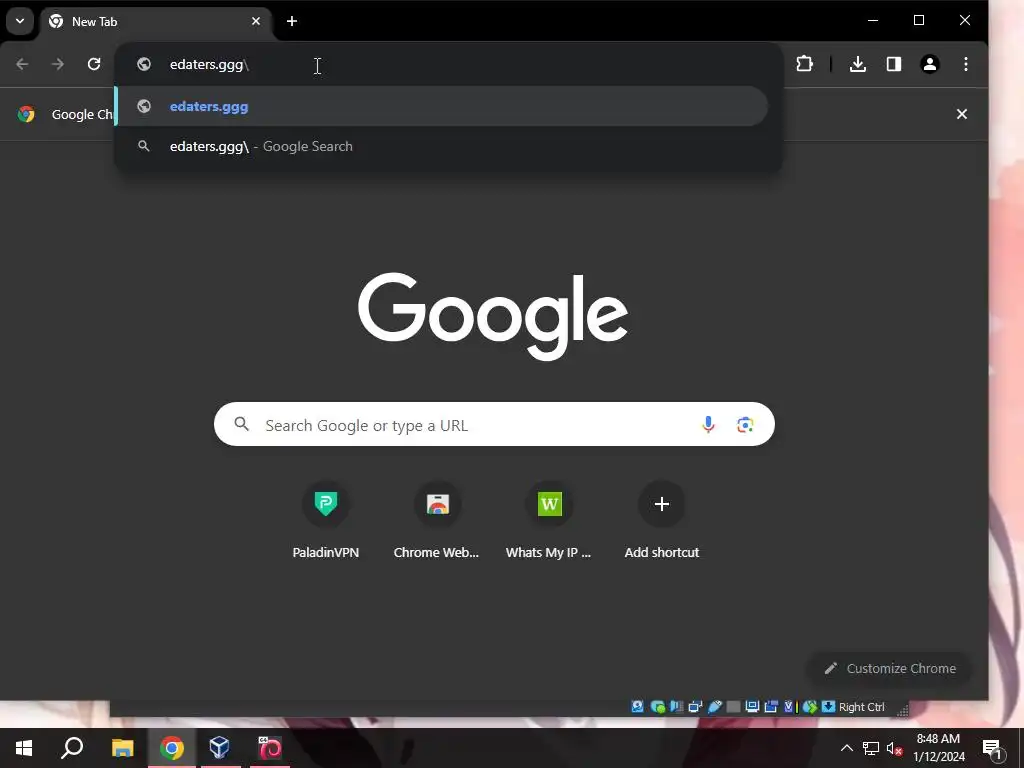The height and width of the screenshot is (768, 1024).
Task: Open Windows taskbar search
Action: 72,748
